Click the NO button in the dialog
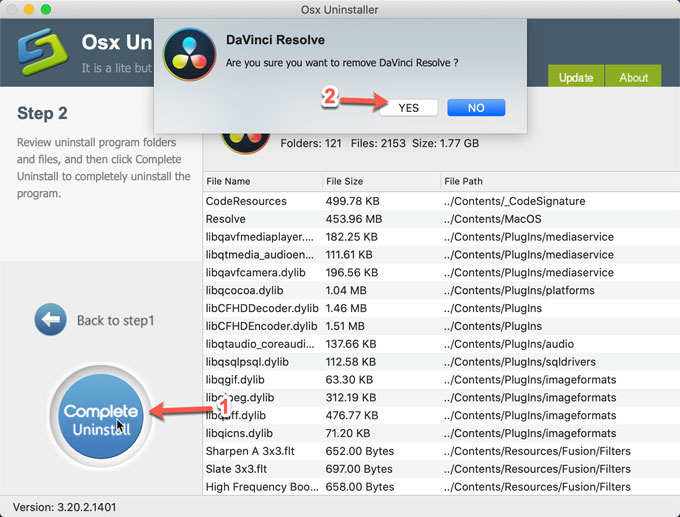The height and width of the screenshot is (517, 680). coord(476,108)
